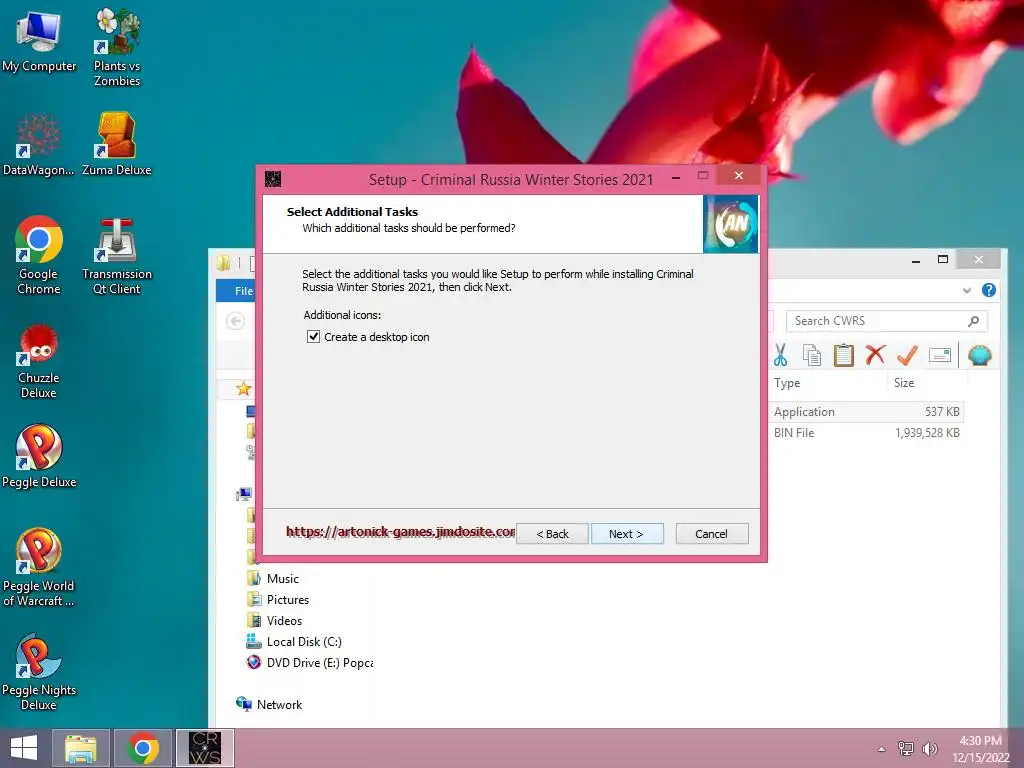Sort by the Type column header
The height and width of the screenshot is (768, 1024).
coord(787,383)
